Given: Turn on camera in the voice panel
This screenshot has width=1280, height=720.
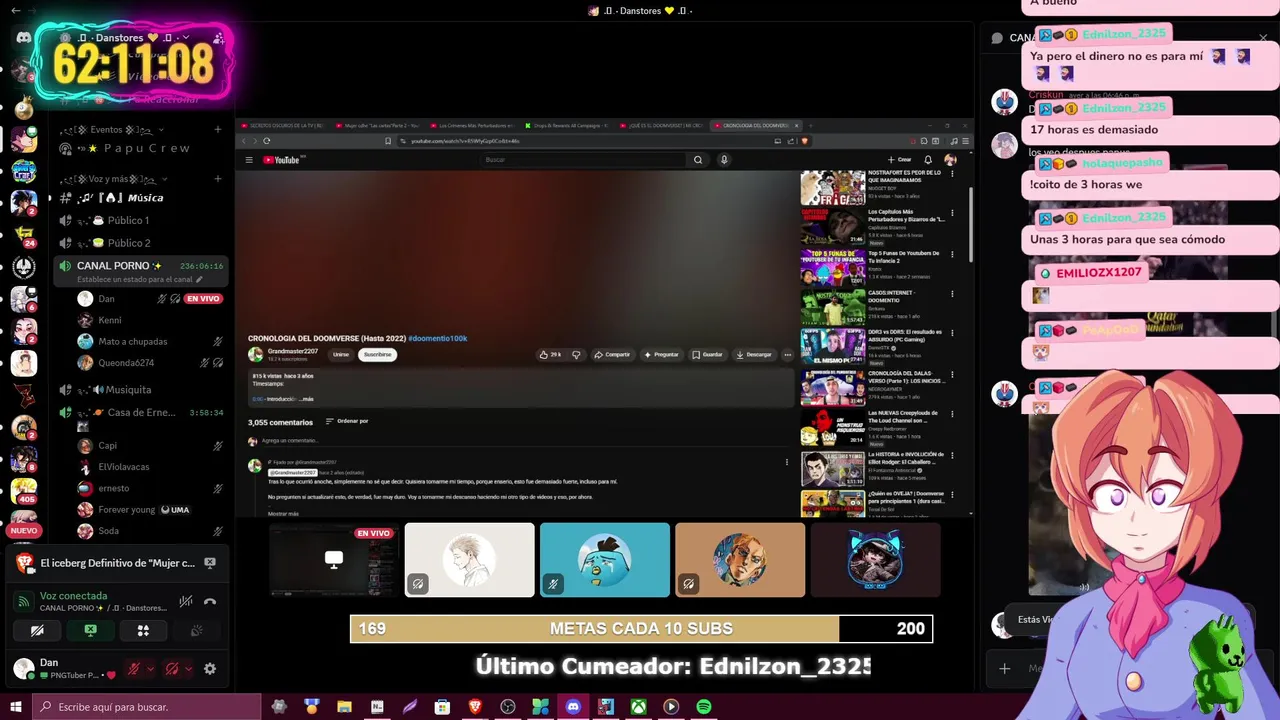Looking at the screenshot, I should (37, 630).
